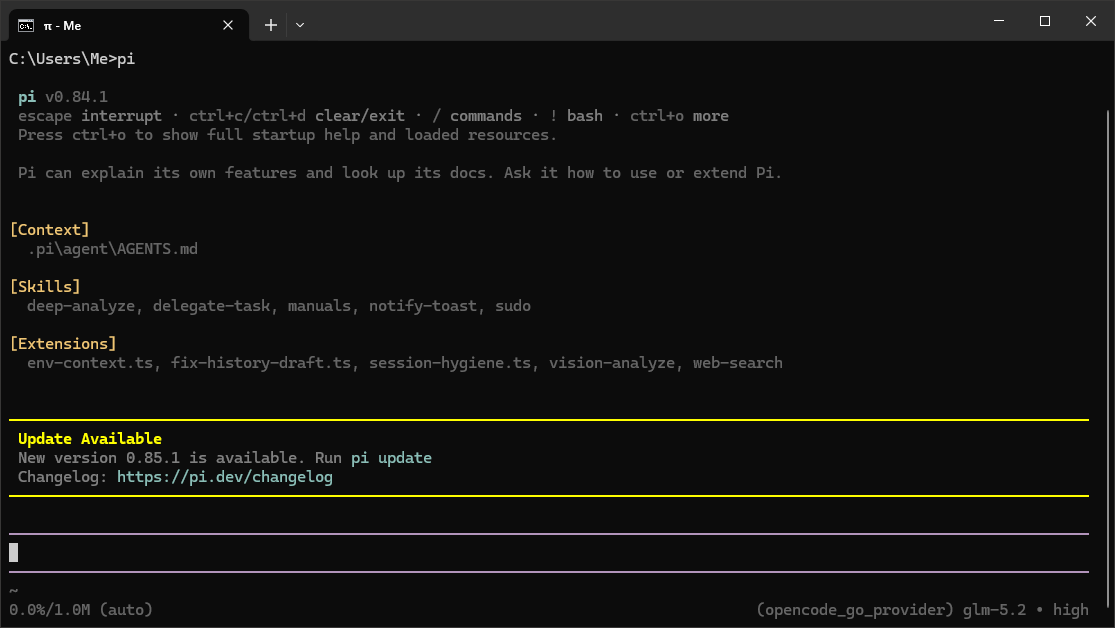Click the Update Available heading

[90, 439]
